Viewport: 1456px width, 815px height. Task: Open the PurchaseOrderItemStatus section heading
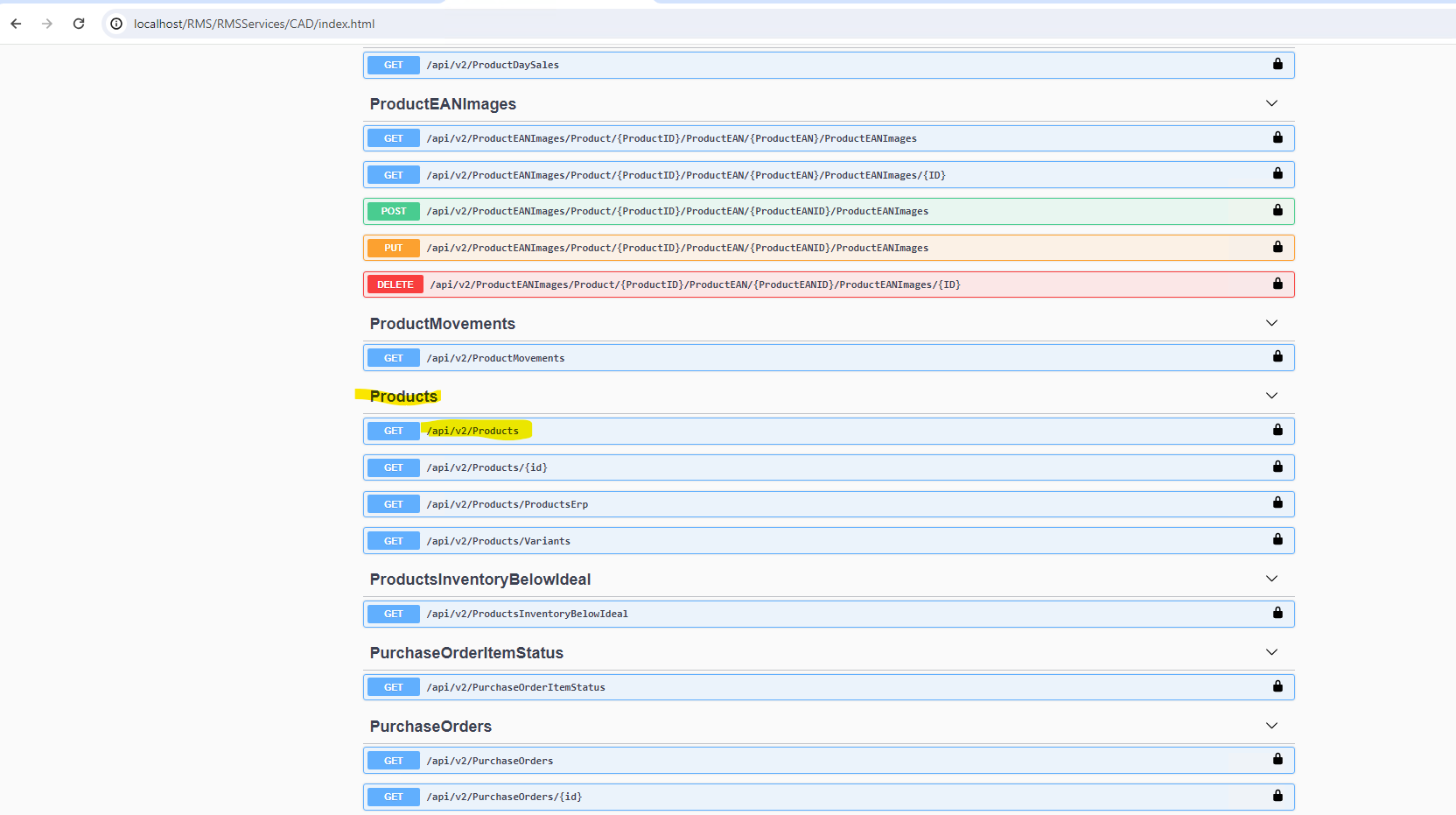click(x=466, y=653)
